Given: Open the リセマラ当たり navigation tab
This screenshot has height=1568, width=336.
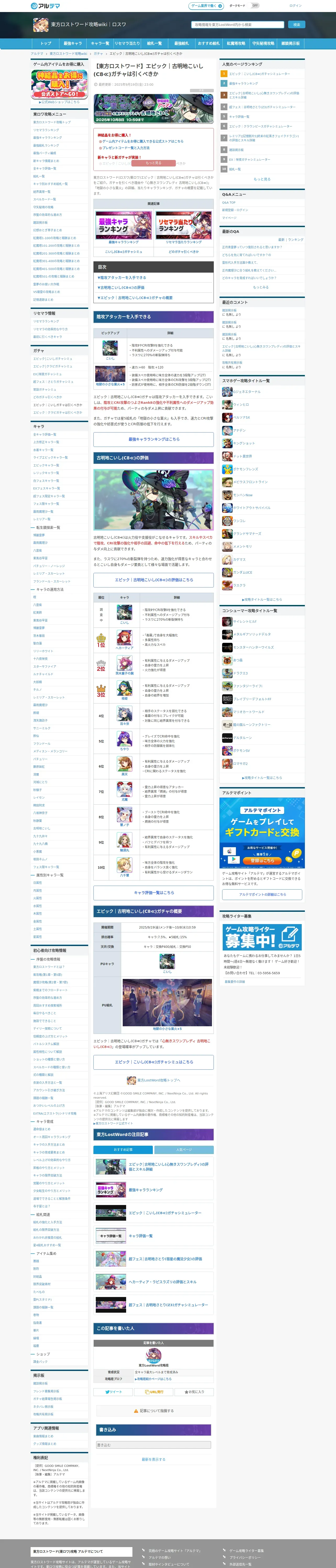Looking at the screenshot, I should pos(127,44).
